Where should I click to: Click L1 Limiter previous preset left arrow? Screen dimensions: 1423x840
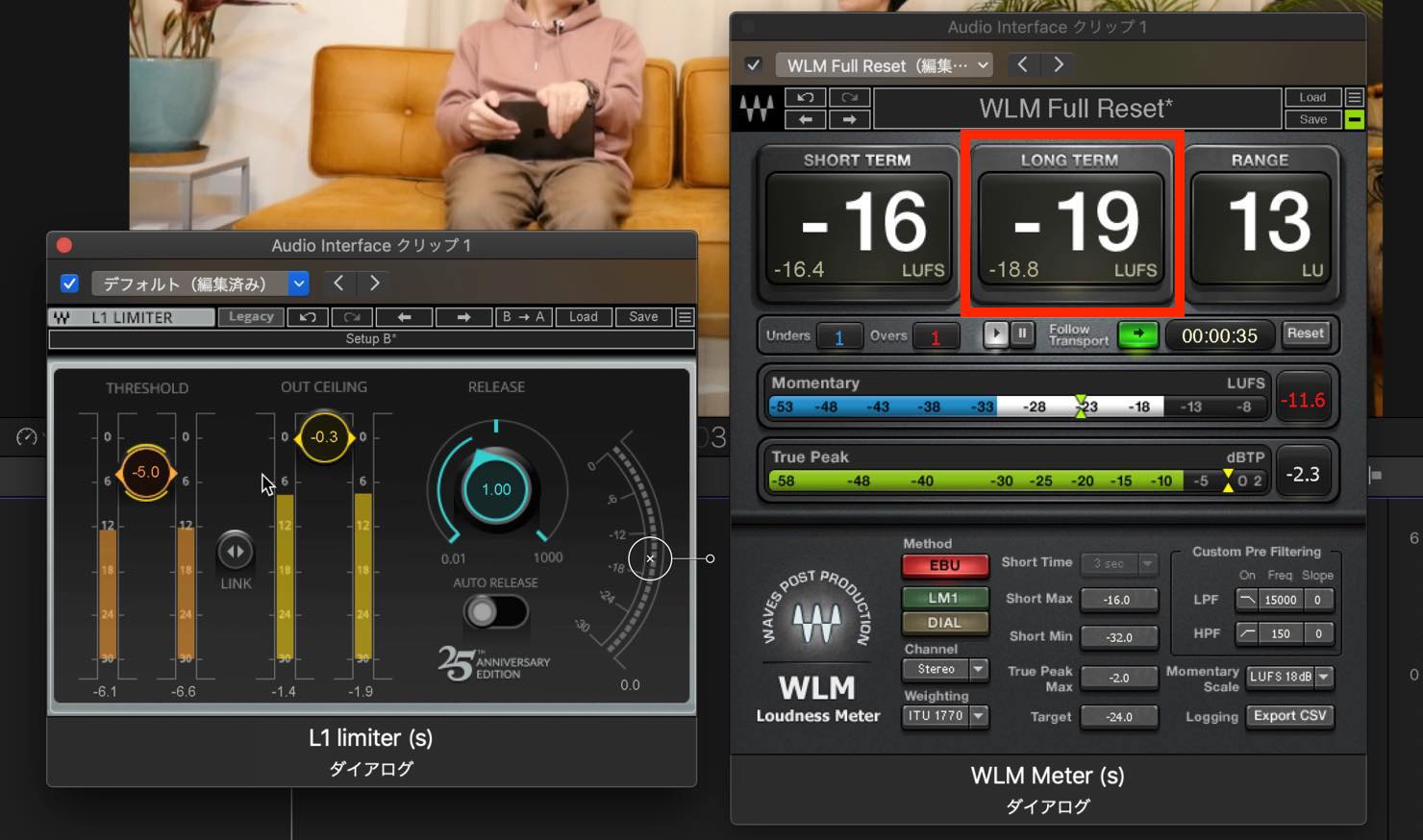(404, 317)
